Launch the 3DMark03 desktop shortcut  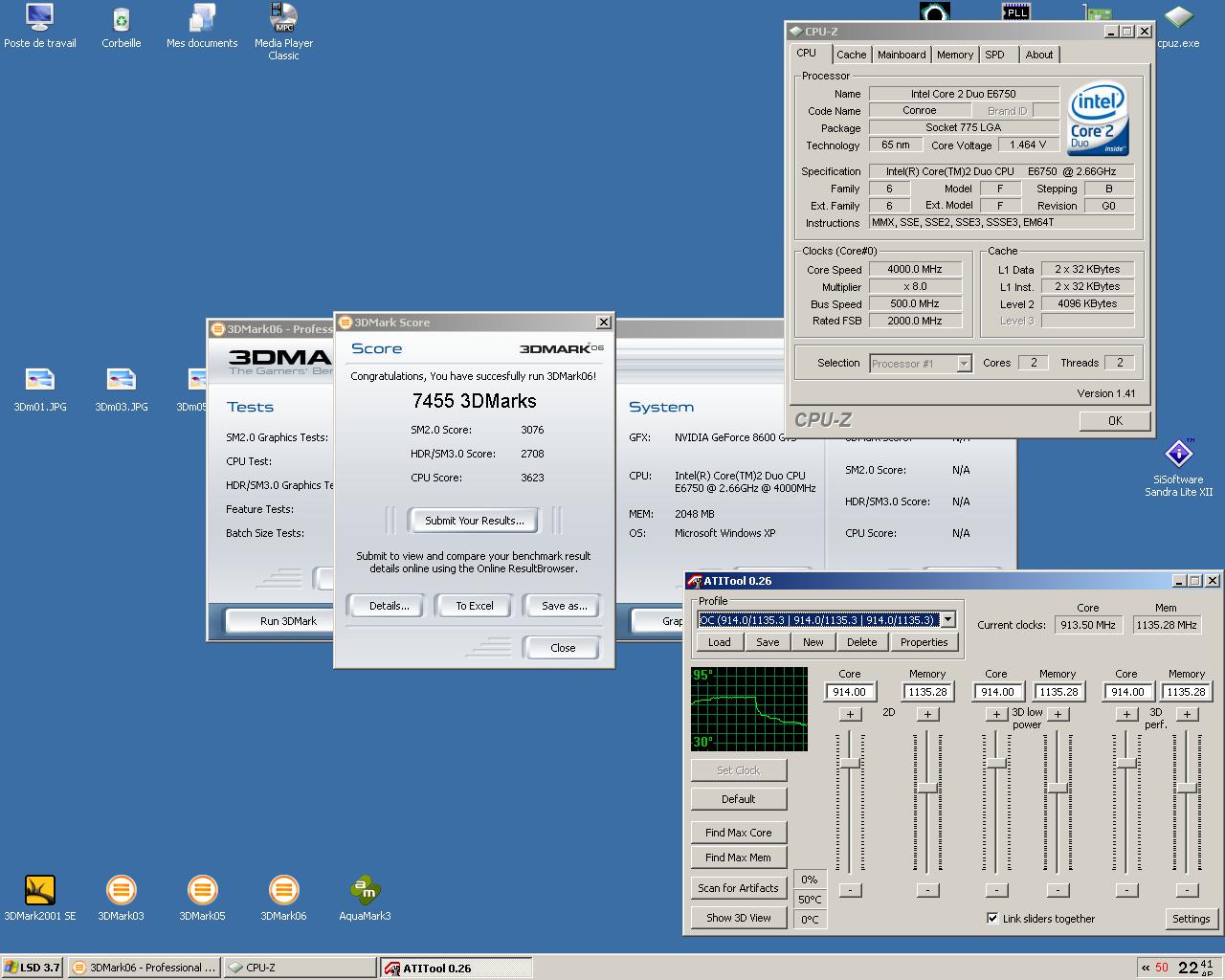[x=122, y=898]
